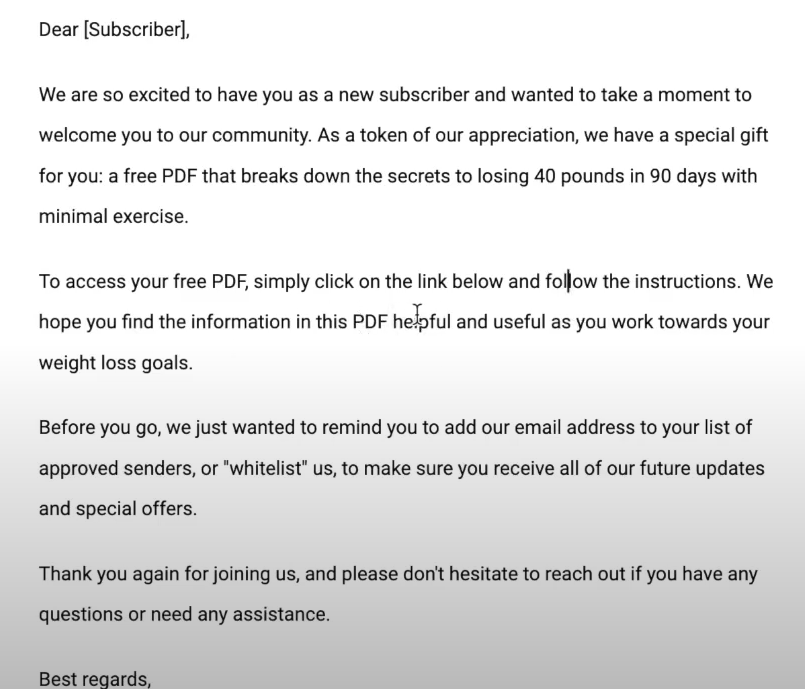Click the "Best regards" closing line
This screenshot has height=689, width=805.
click(x=95, y=679)
